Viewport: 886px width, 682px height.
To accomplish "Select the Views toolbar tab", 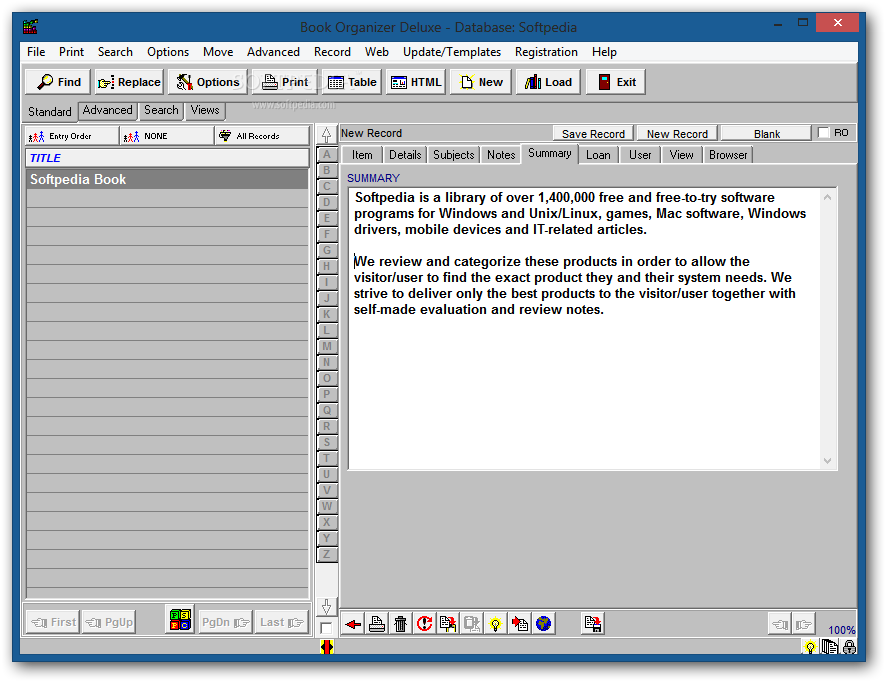I will pos(205,110).
